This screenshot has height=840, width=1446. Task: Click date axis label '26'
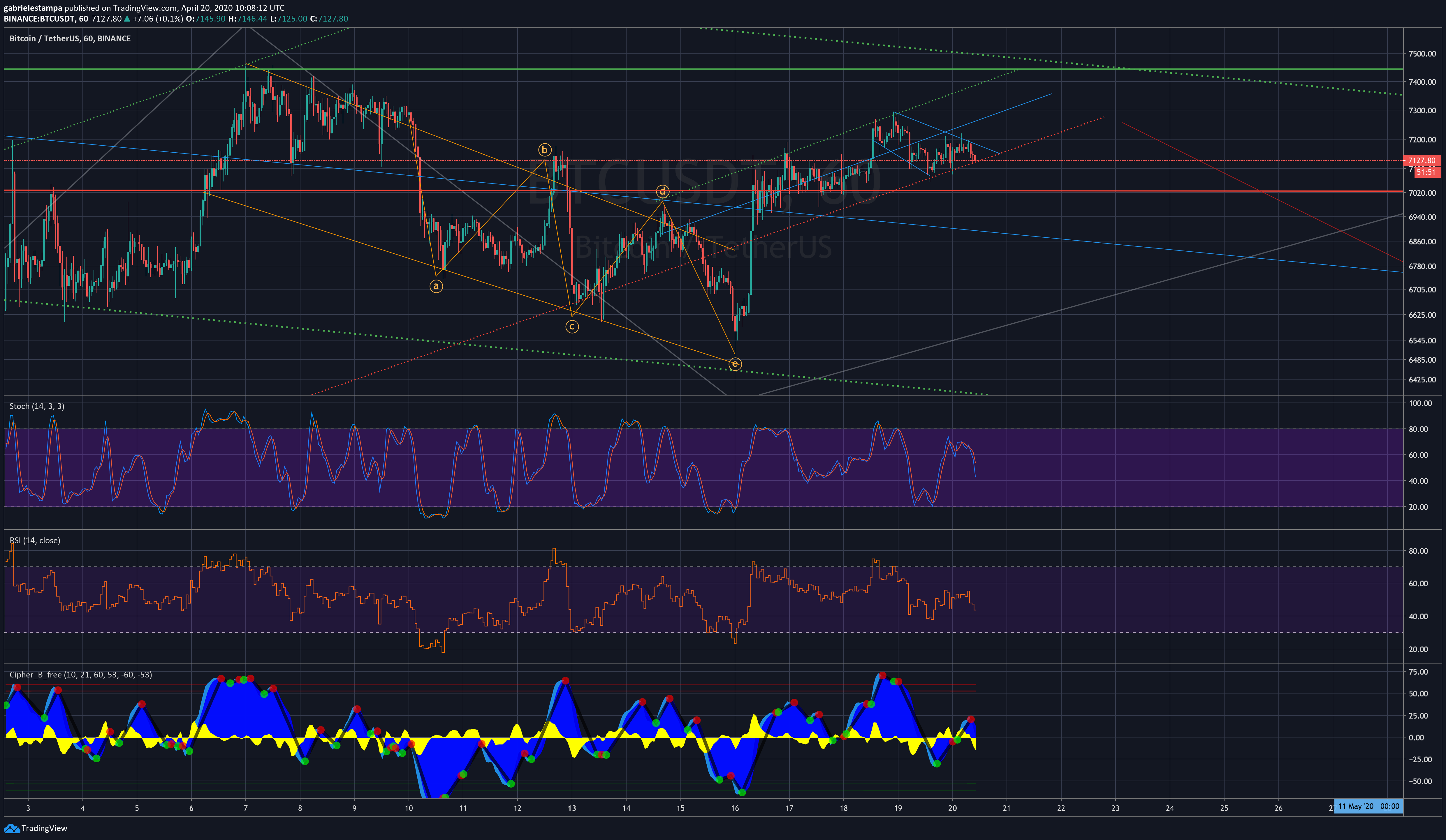click(1278, 808)
